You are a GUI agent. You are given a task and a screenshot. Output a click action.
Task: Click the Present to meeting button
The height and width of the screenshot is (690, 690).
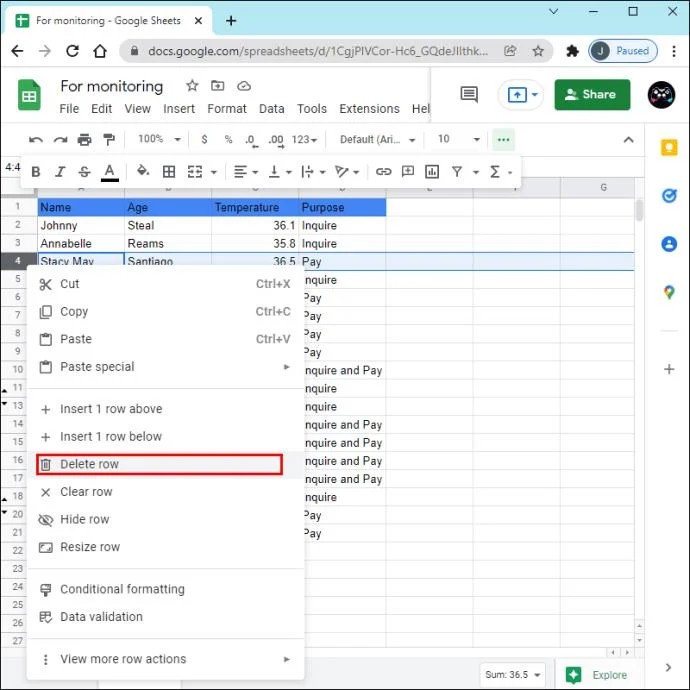[x=521, y=95]
